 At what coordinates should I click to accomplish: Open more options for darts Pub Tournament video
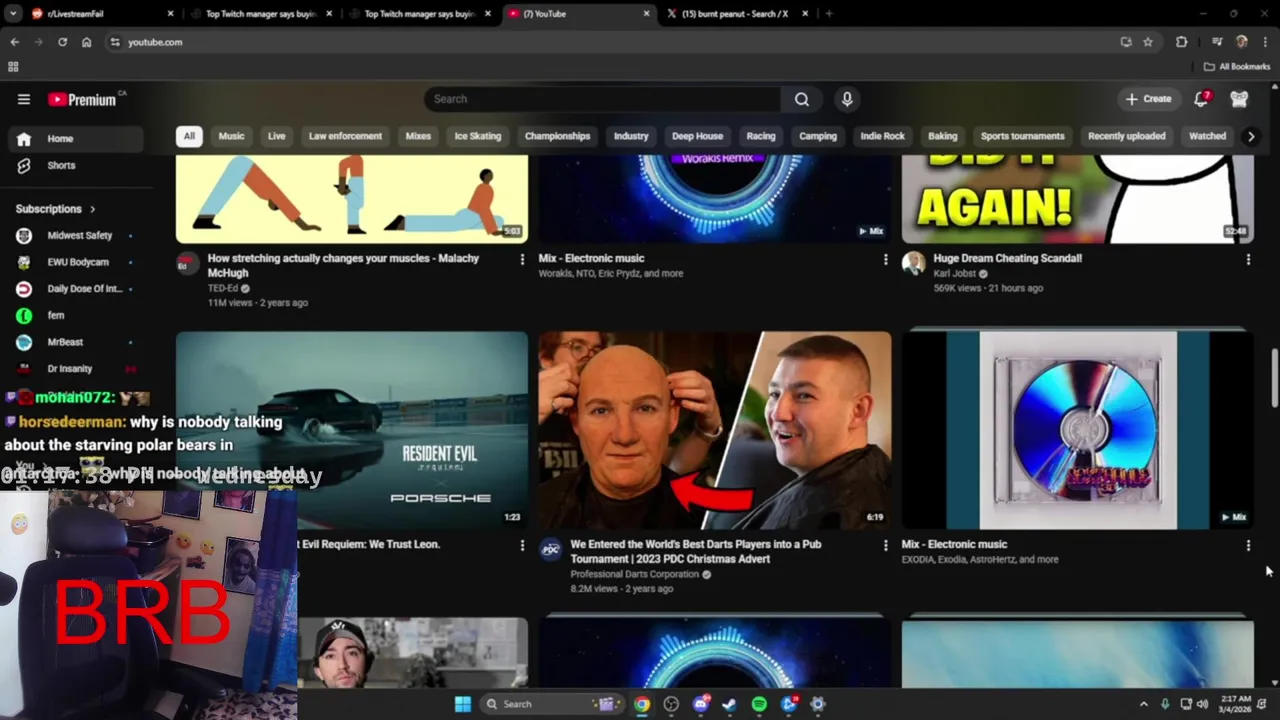(x=885, y=545)
